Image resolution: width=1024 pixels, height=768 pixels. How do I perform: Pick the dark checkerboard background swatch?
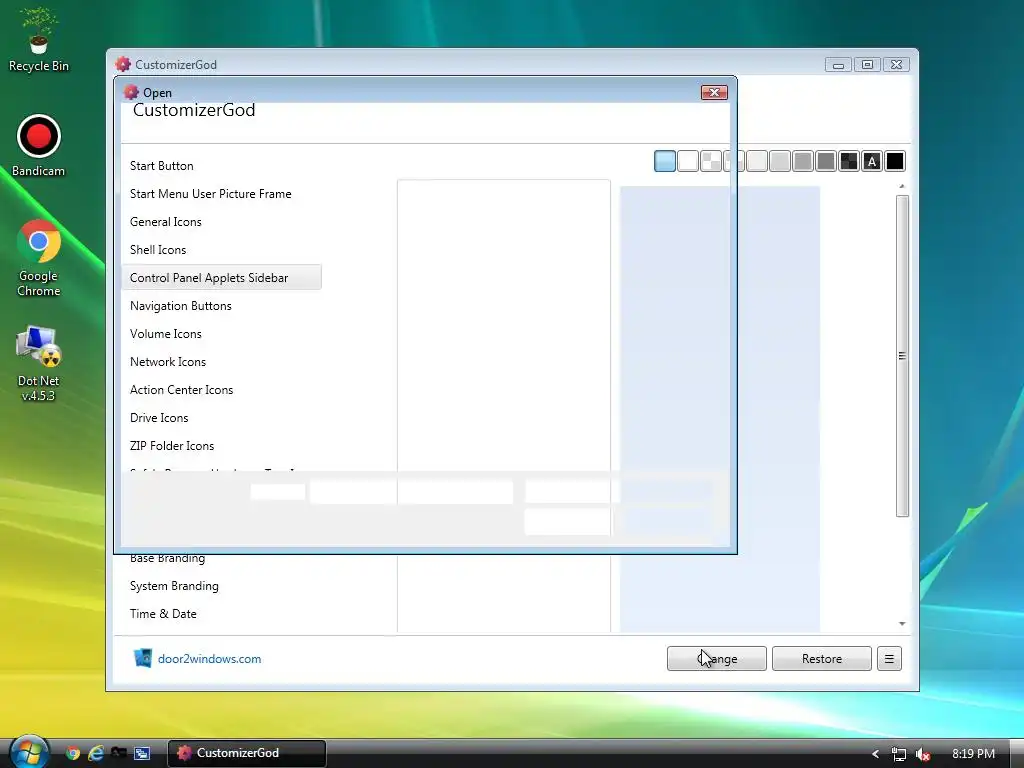(848, 161)
